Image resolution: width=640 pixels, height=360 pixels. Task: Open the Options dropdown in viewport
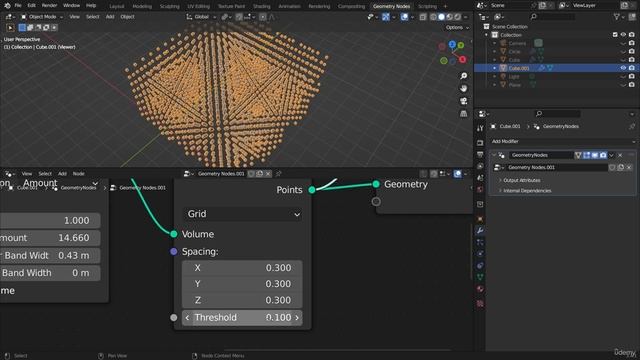point(457,27)
